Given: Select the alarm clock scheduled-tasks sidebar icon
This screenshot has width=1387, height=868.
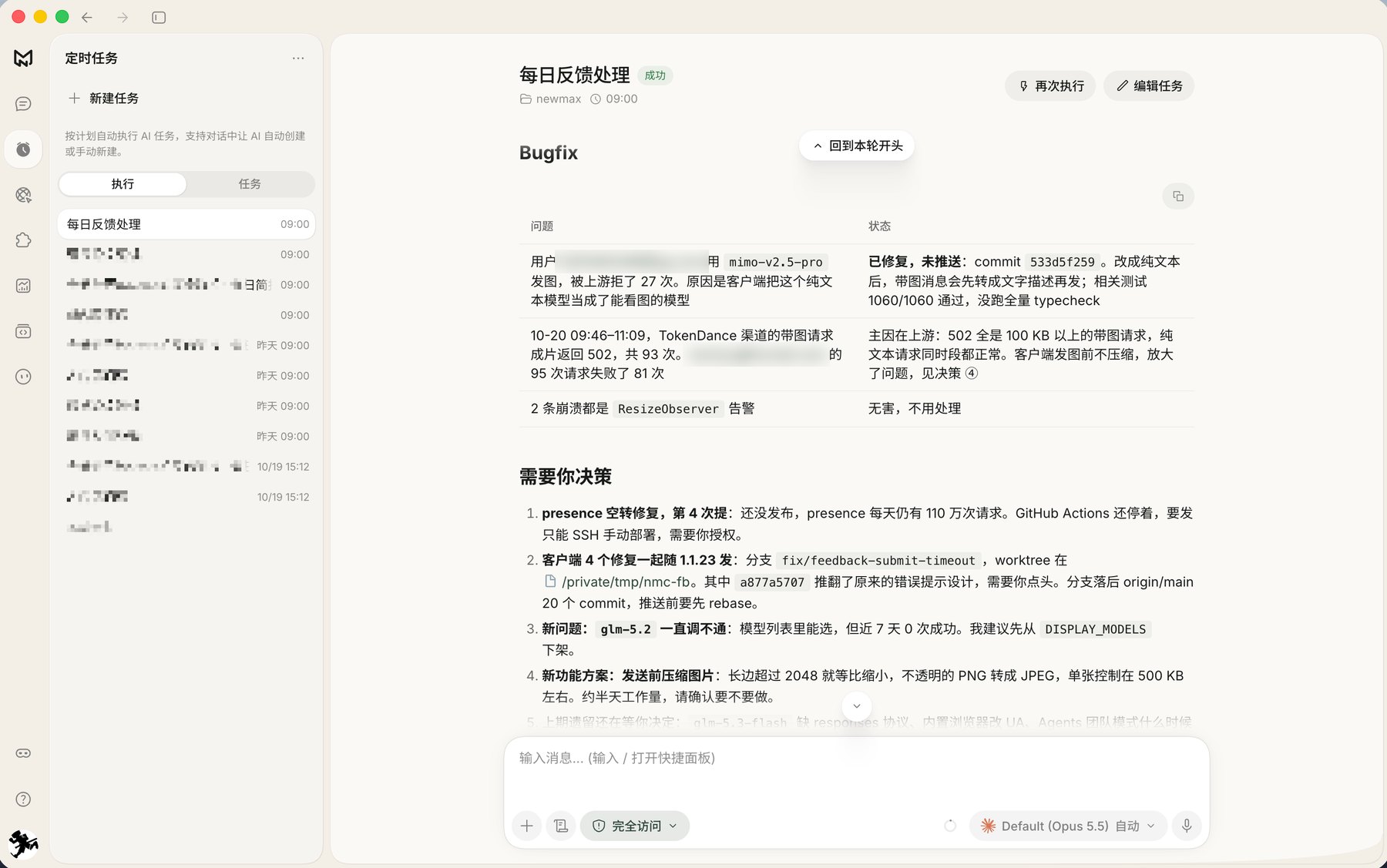Looking at the screenshot, I should point(23,149).
